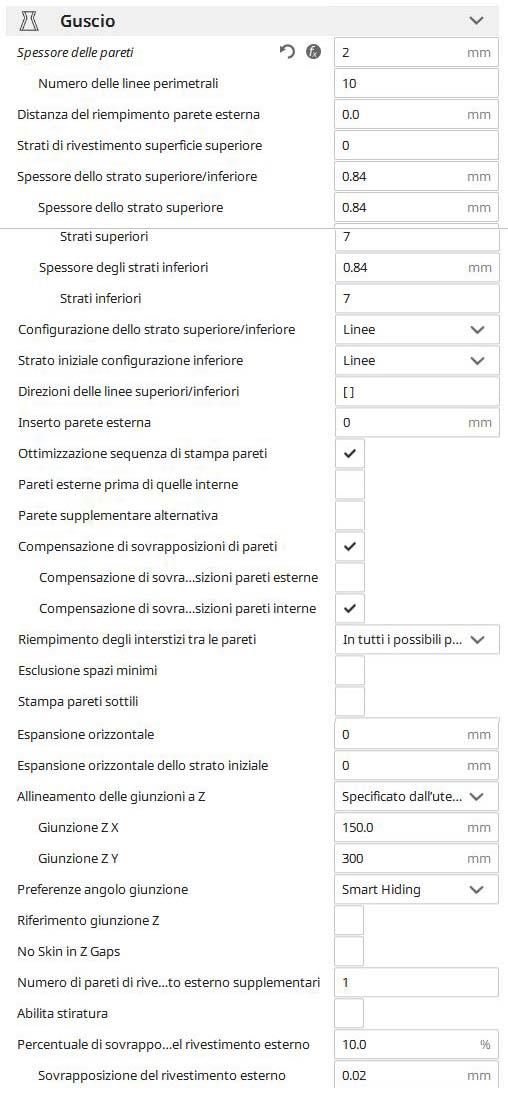
Task: Reset Spessore delle pareti with revert arrow
Action: tap(288, 52)
